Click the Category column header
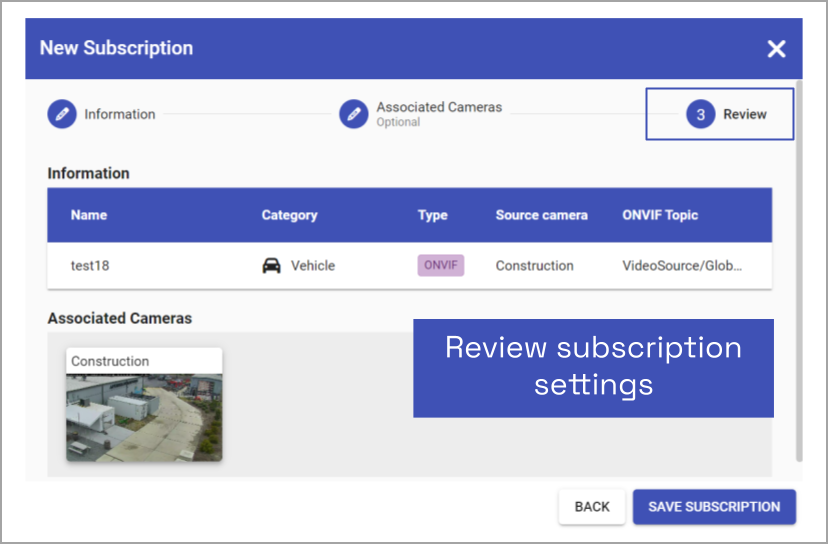The height and width of the screenshot is (544, 828). [289, 215]
